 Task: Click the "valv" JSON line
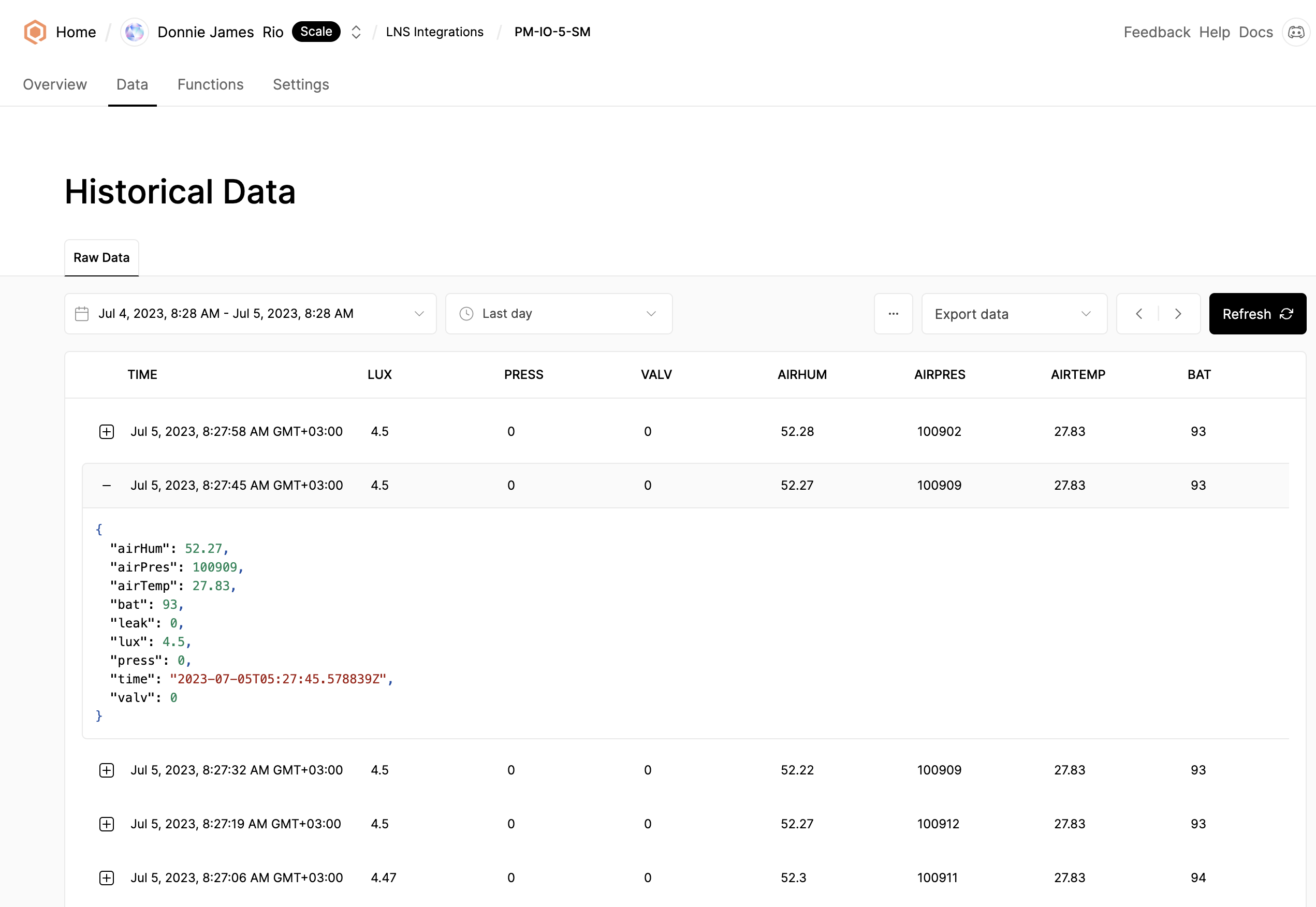point(144,698)
